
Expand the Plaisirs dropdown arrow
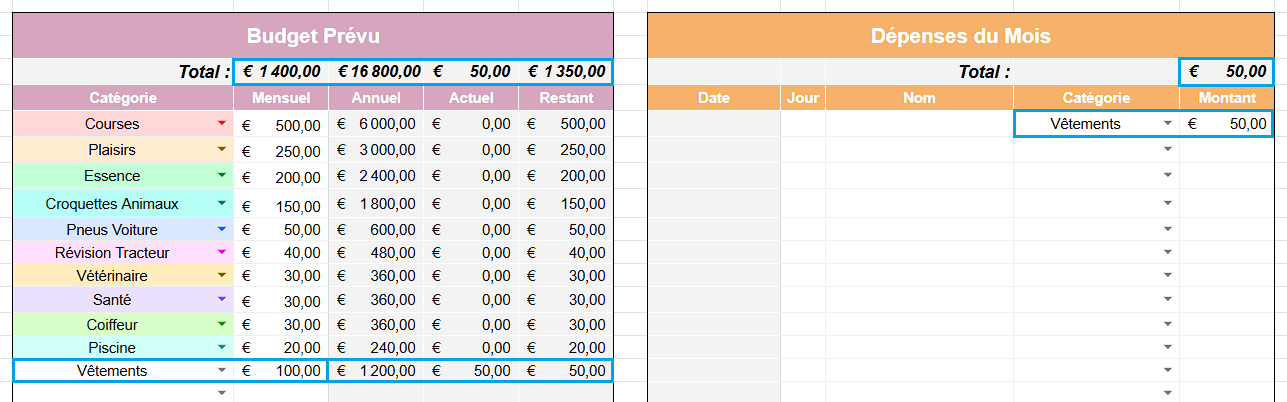(222, 149)
